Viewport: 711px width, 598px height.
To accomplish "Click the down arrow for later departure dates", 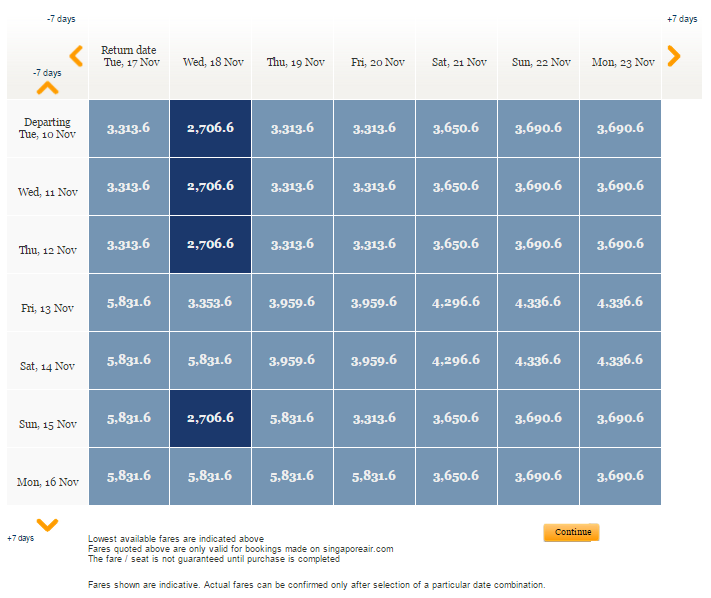I will point(47,524).
